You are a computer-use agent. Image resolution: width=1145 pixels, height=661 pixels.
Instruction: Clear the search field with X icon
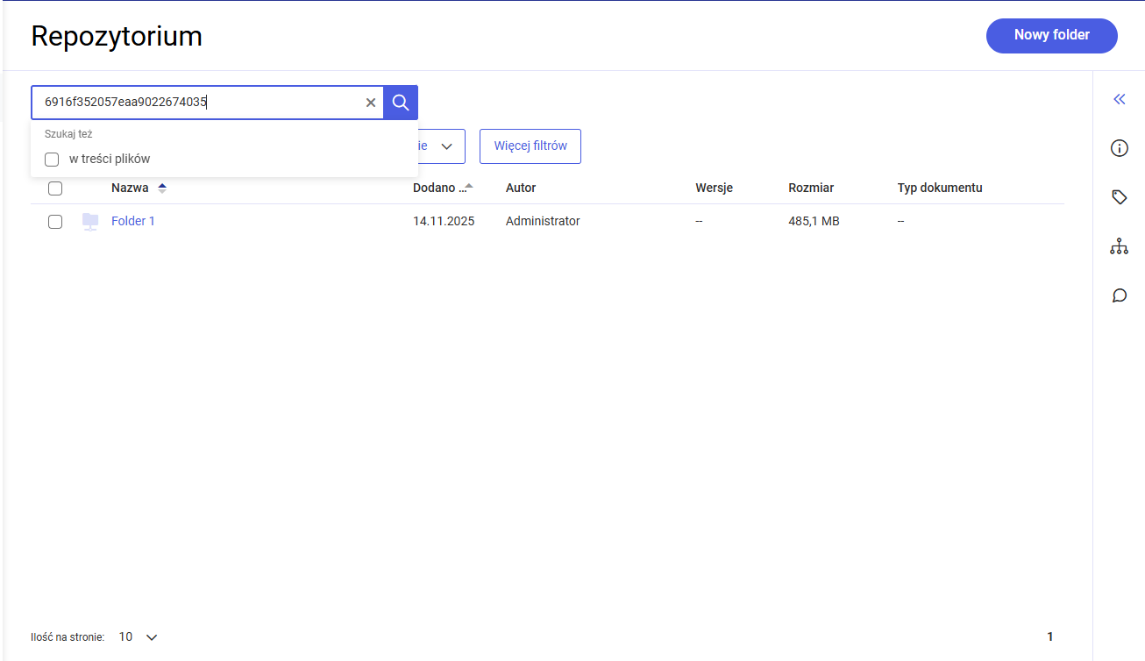coord(371,102)
